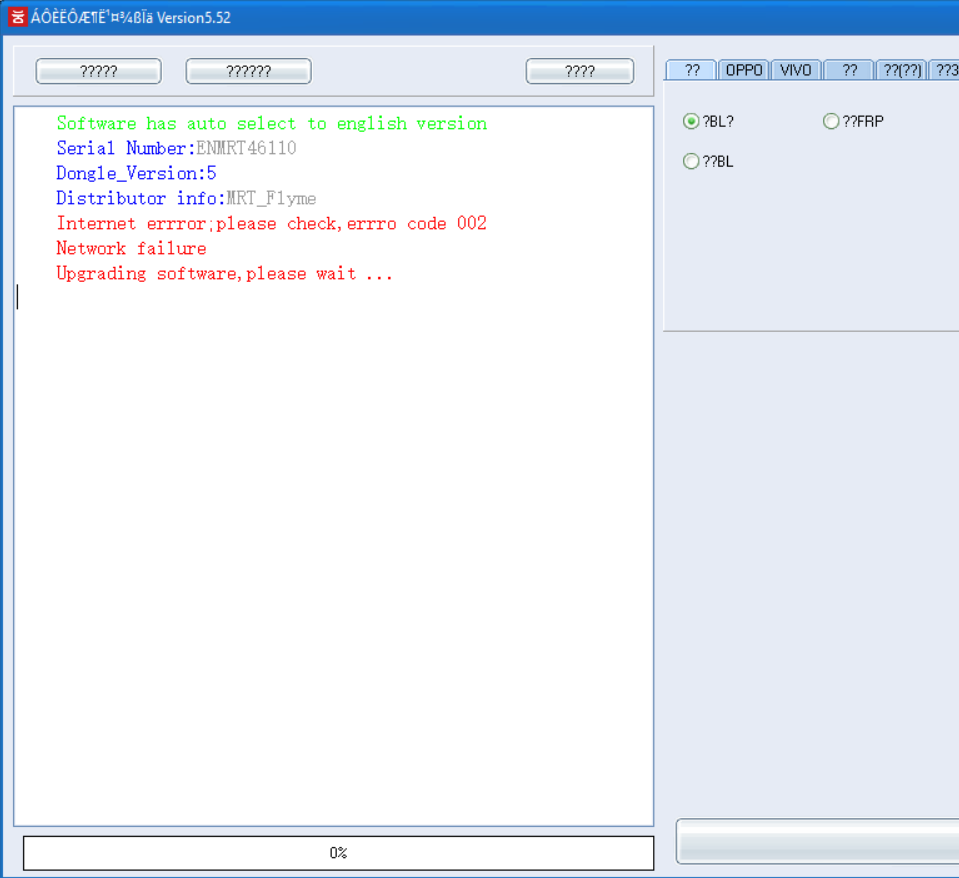Click the red app icon in title bar
959x878 pixels.
(17, 17)
